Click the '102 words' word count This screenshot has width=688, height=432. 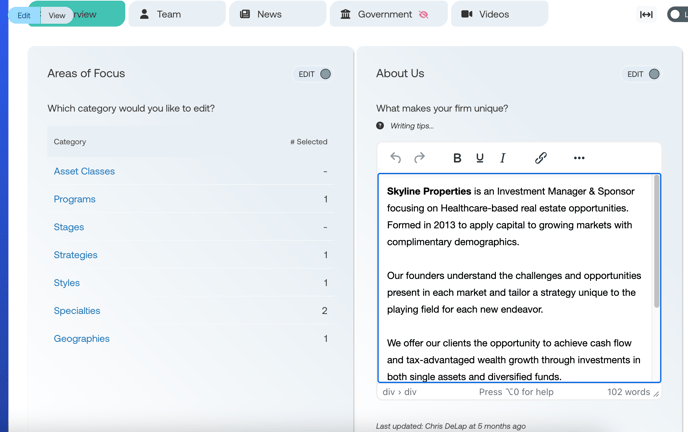click(628, 392)
